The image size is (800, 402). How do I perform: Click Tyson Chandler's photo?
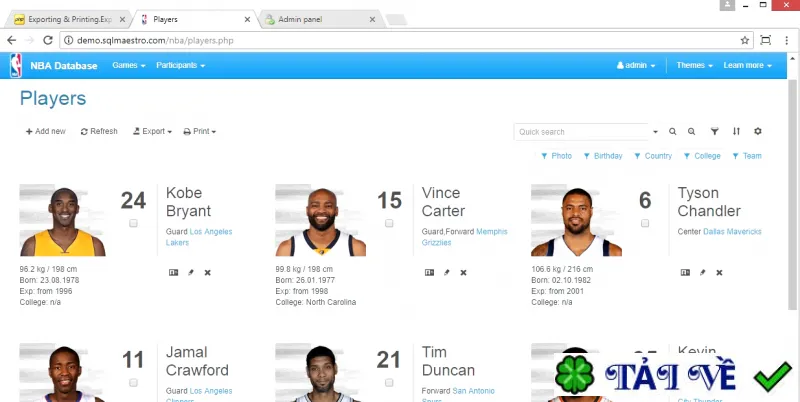[576, 220]
